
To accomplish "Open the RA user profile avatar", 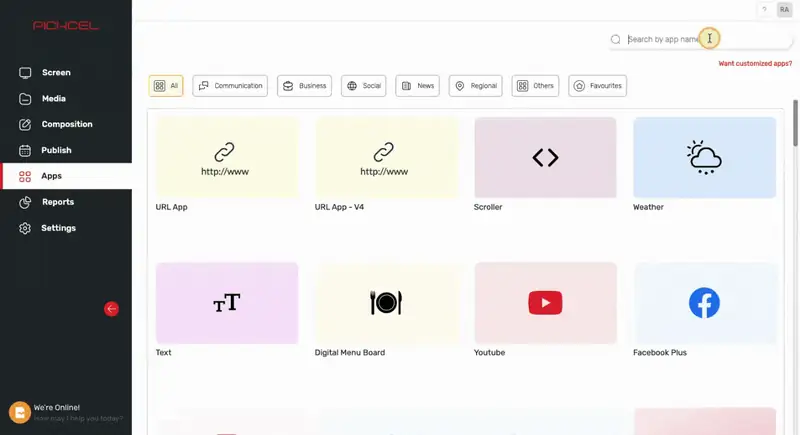I will pos(784,10).
